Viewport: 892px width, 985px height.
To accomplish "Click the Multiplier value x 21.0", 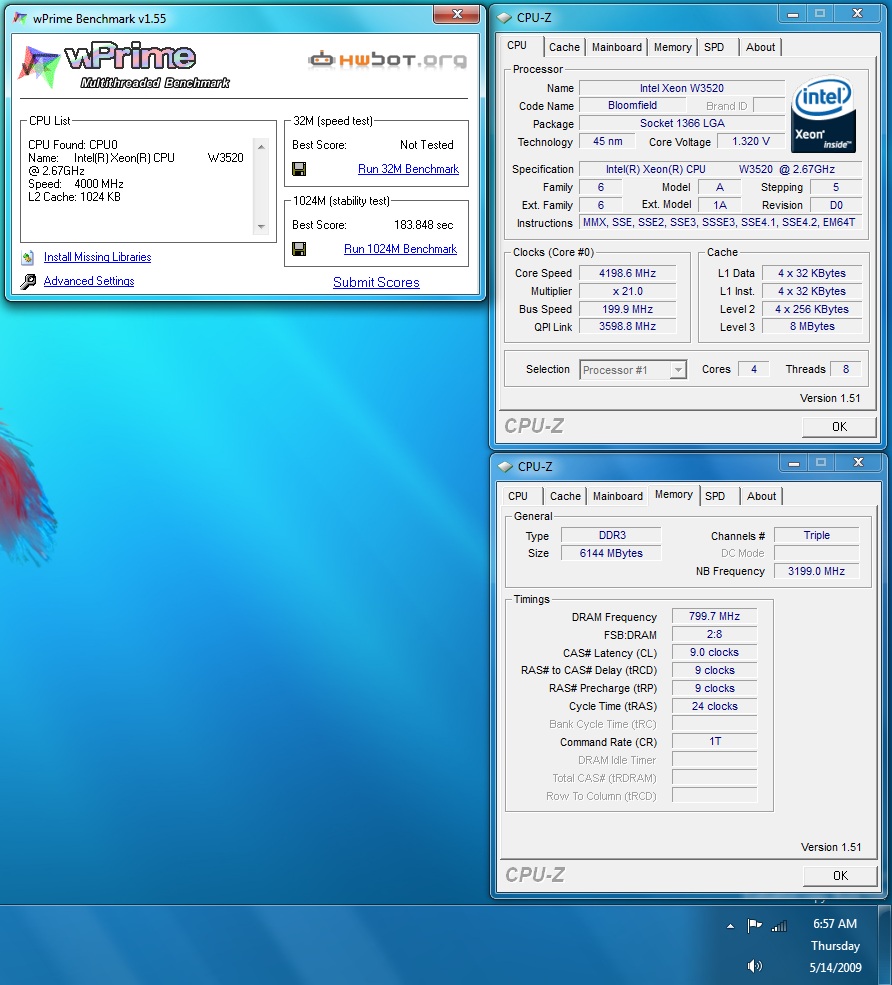I will coord(627,291).
